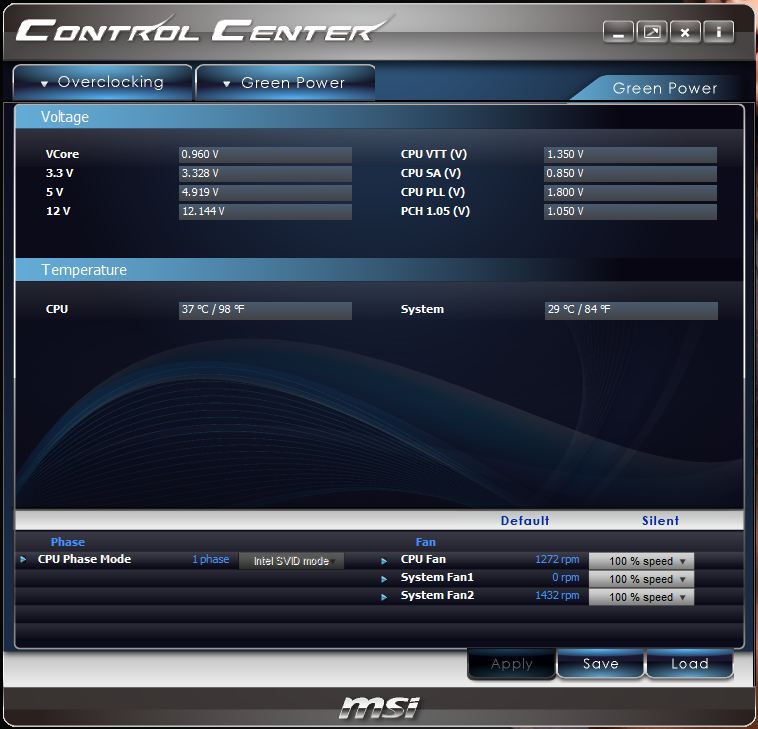Click the Default preset link
The image size is (758, 729).
525,521
